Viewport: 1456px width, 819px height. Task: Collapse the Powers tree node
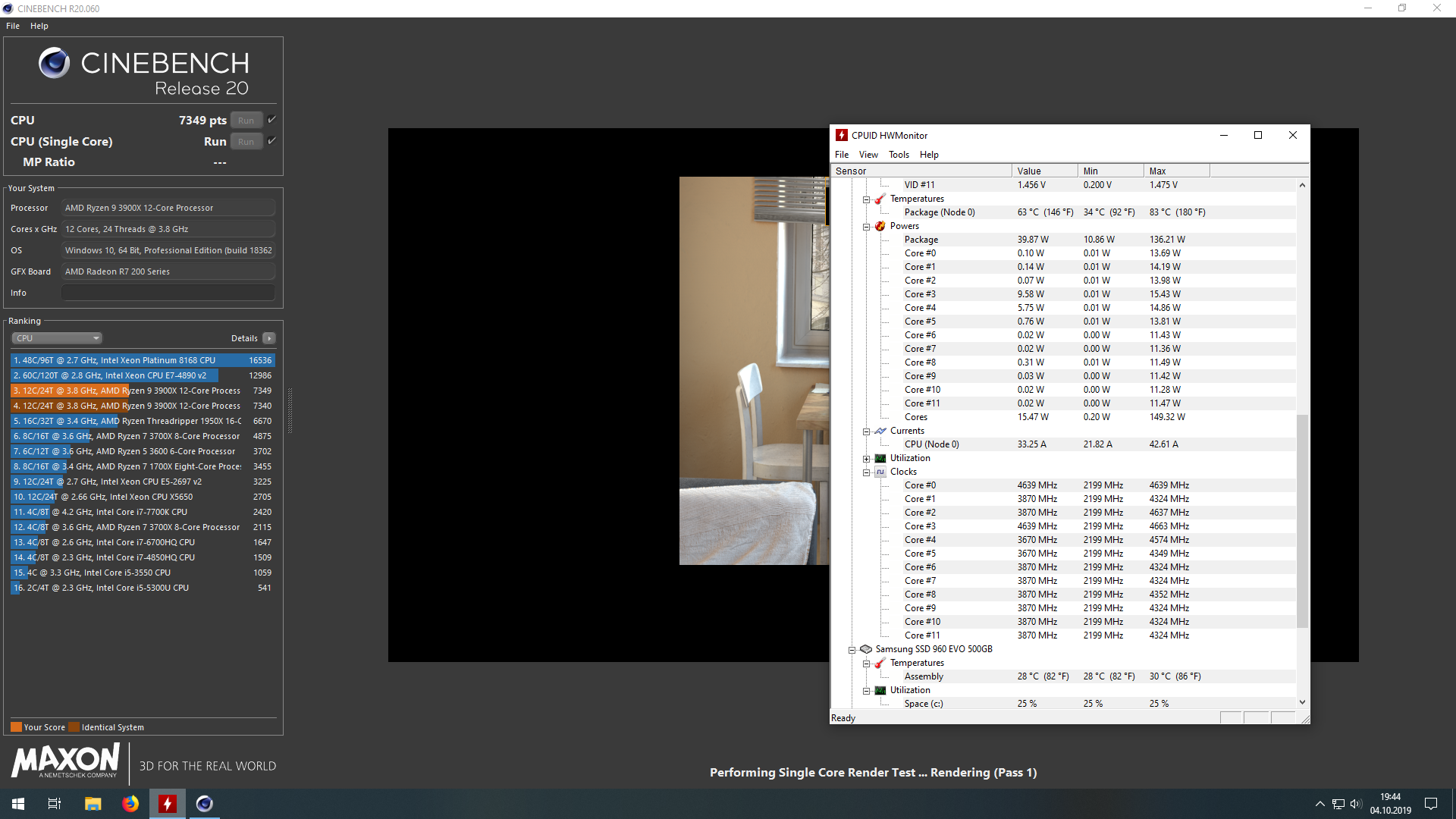[x=866, y=227]
